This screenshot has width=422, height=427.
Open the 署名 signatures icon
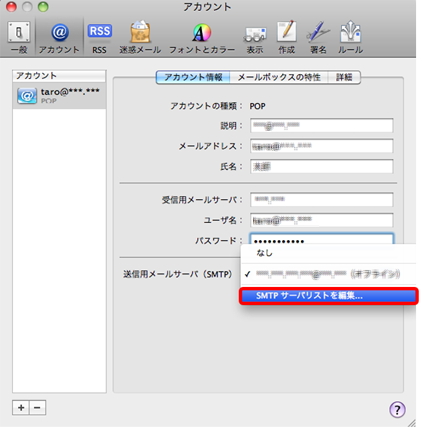(318, 38)
